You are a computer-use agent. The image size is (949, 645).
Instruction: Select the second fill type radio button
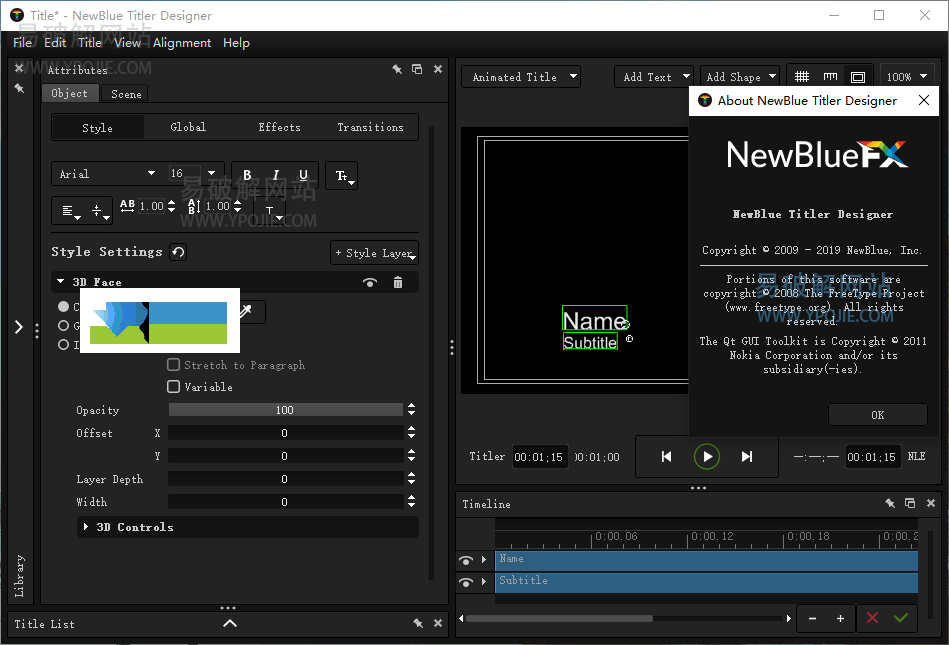64,326
